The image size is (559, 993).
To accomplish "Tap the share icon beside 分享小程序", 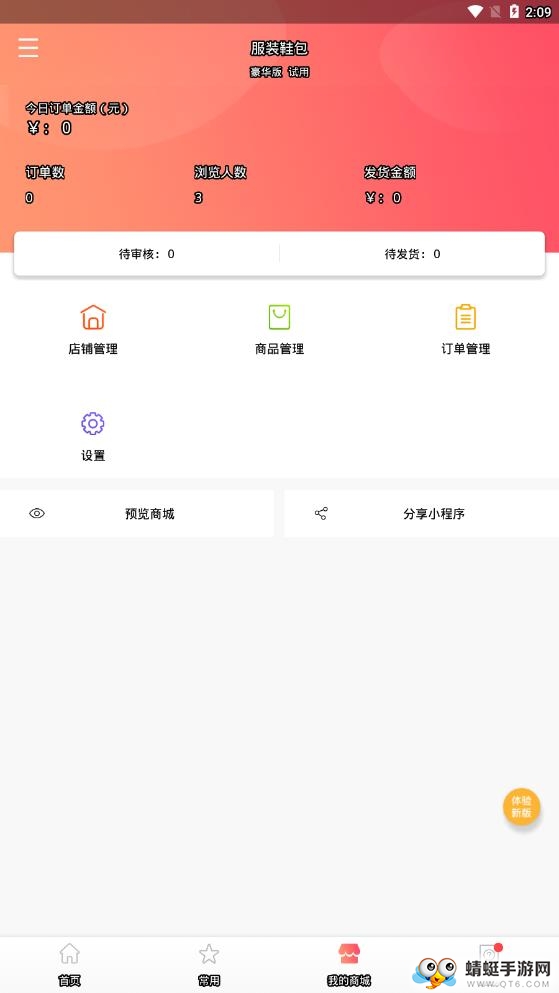I will (321, 513).
